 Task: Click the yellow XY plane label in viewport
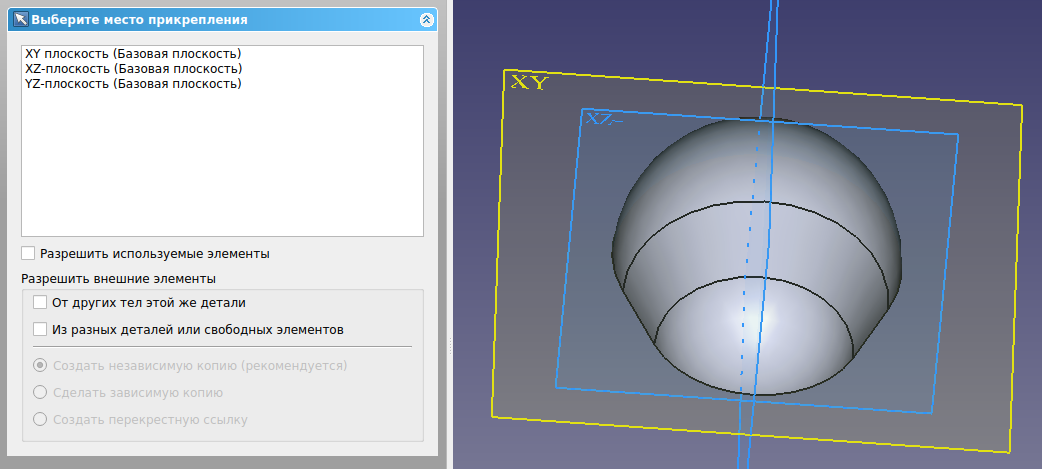click(529, 83)
